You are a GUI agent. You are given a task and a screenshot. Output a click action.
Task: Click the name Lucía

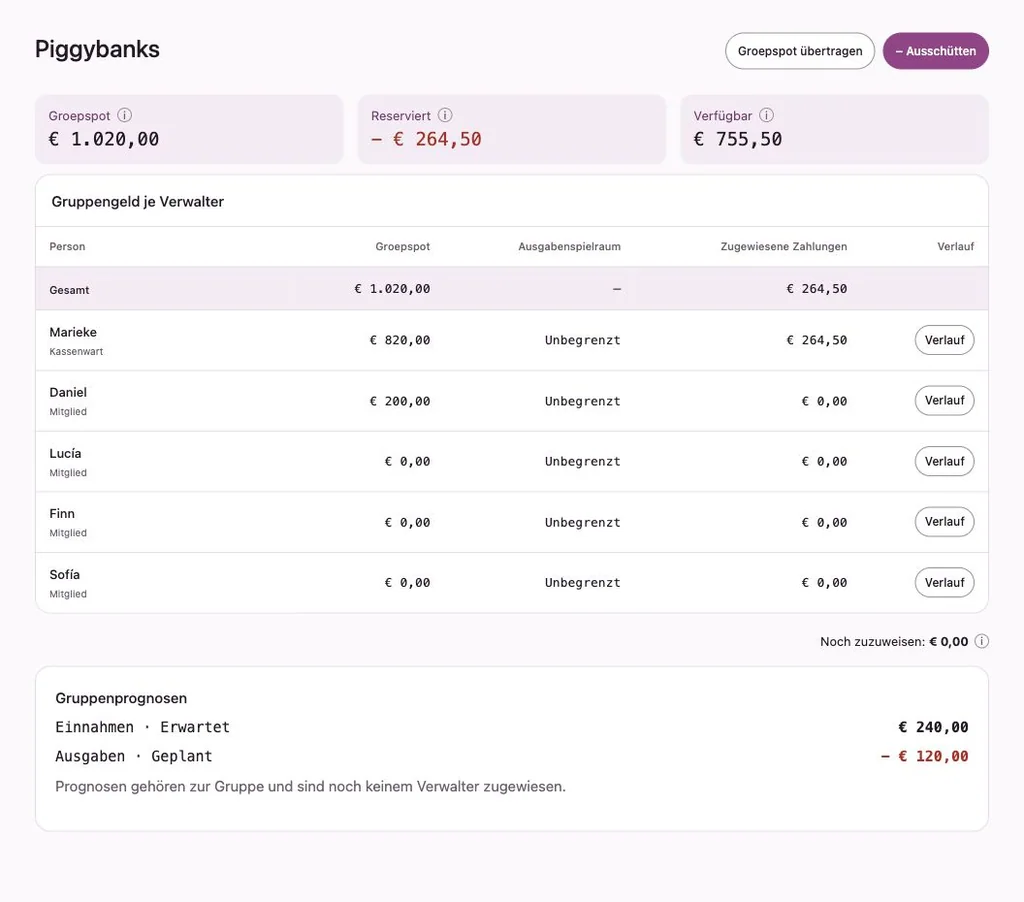point(65,453)
